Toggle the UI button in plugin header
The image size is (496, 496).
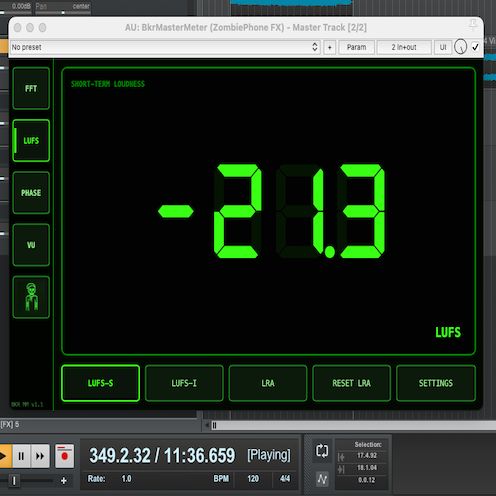pos(443,47)
